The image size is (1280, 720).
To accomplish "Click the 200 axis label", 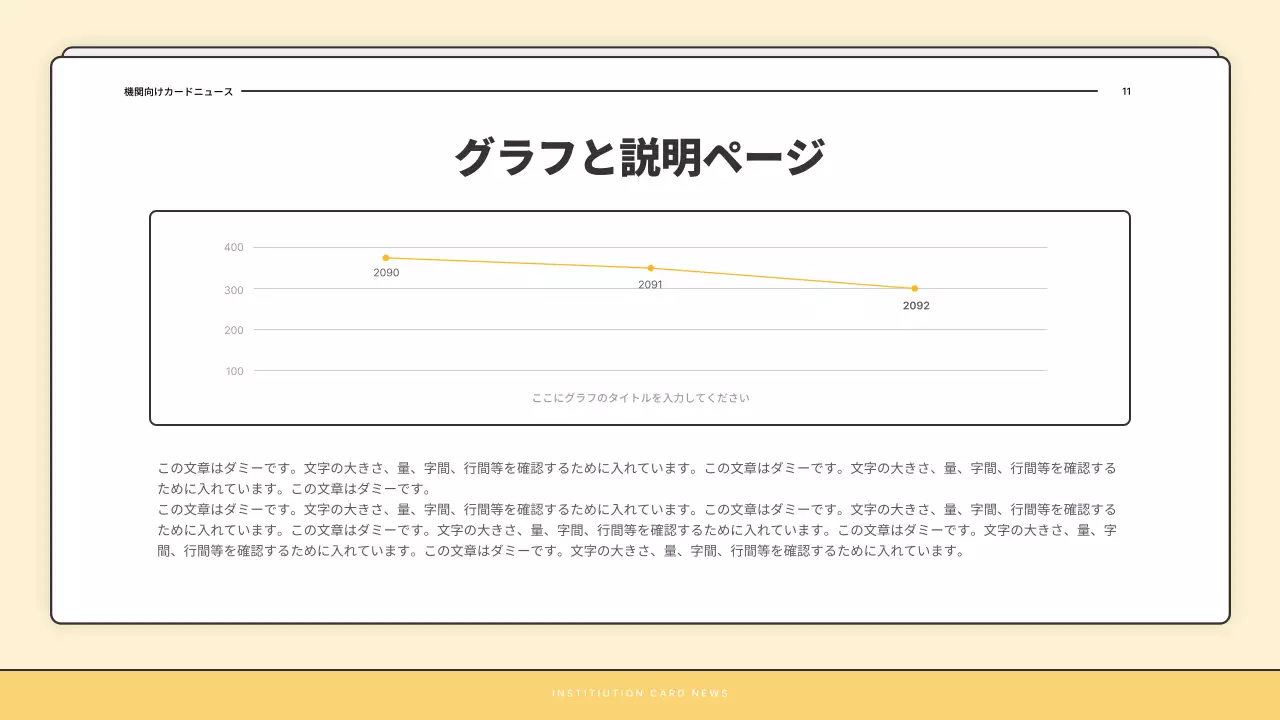I will coord(233,328).
